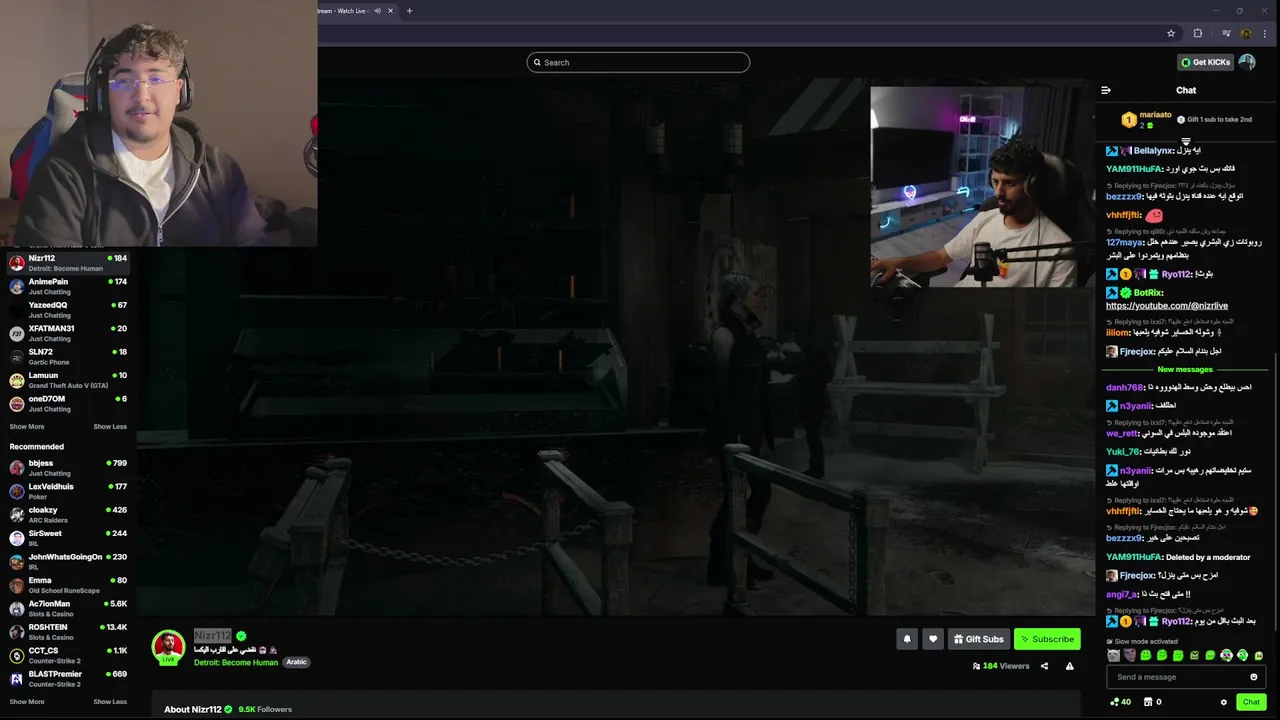Click the Gift Subs button
The height and width of the screenshot is (720, 1280).
click(978, 639)
